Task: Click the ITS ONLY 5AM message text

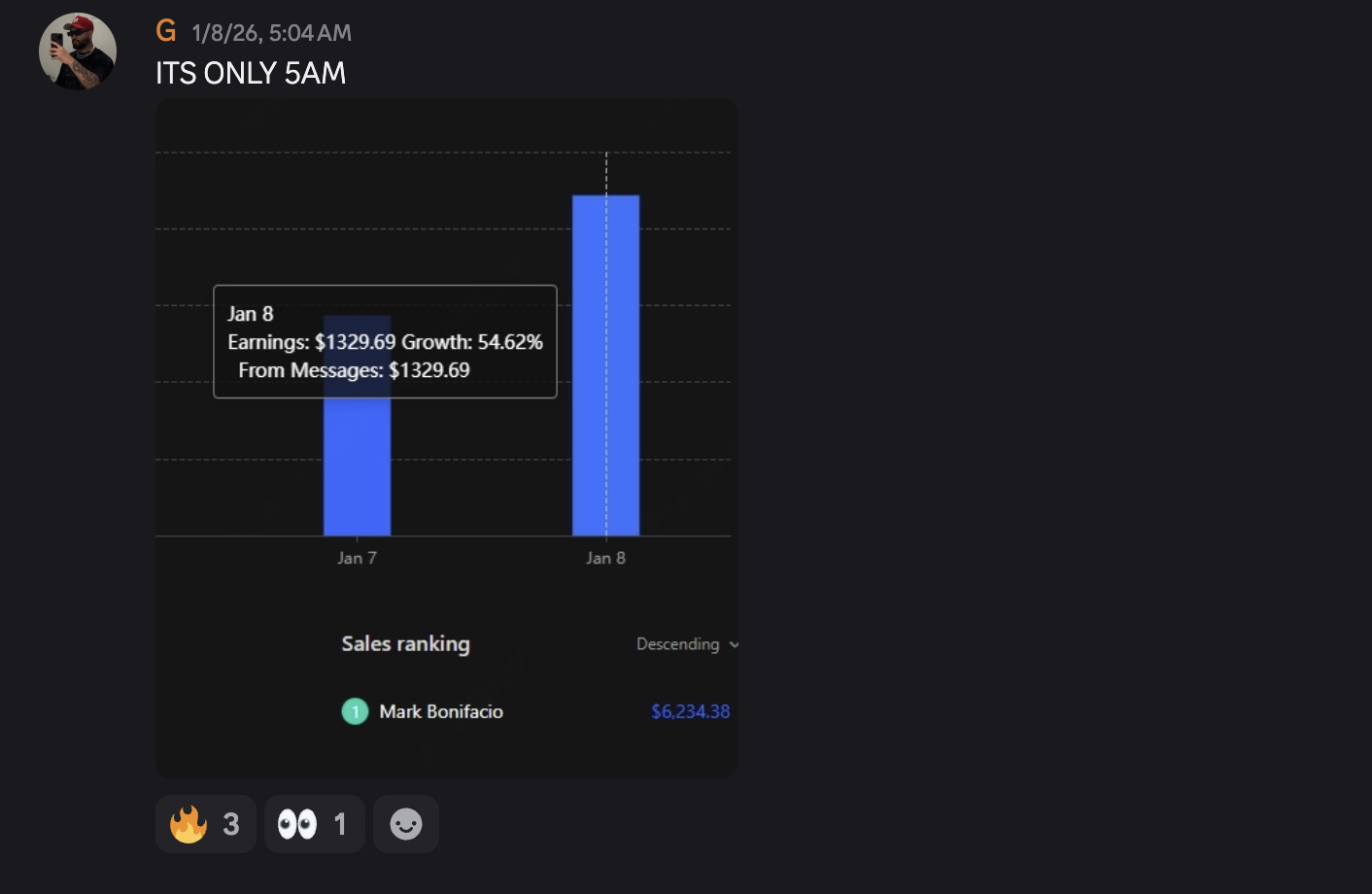Action: [x=251, y=73]
